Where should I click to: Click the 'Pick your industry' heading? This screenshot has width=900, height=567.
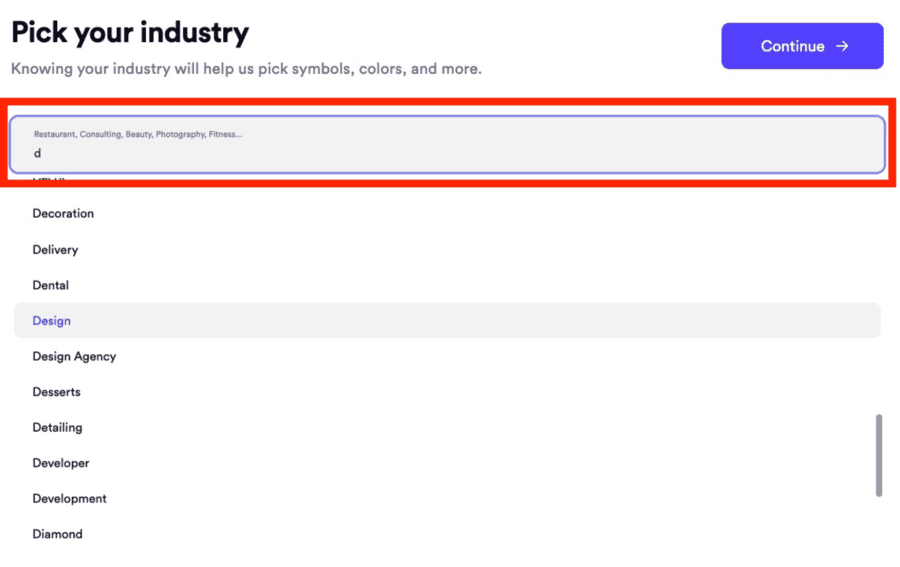pos(130,33)
